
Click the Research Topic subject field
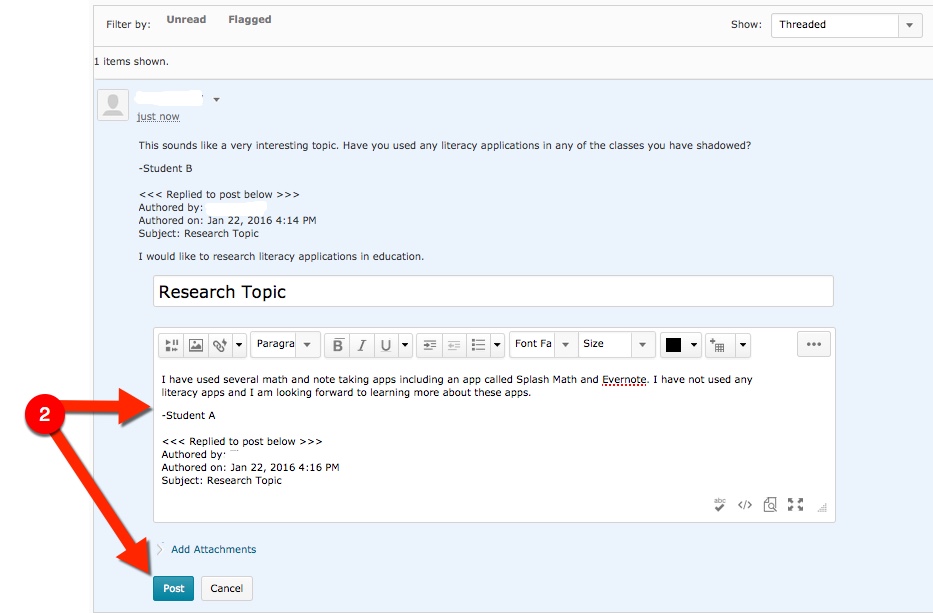[493, 292]
